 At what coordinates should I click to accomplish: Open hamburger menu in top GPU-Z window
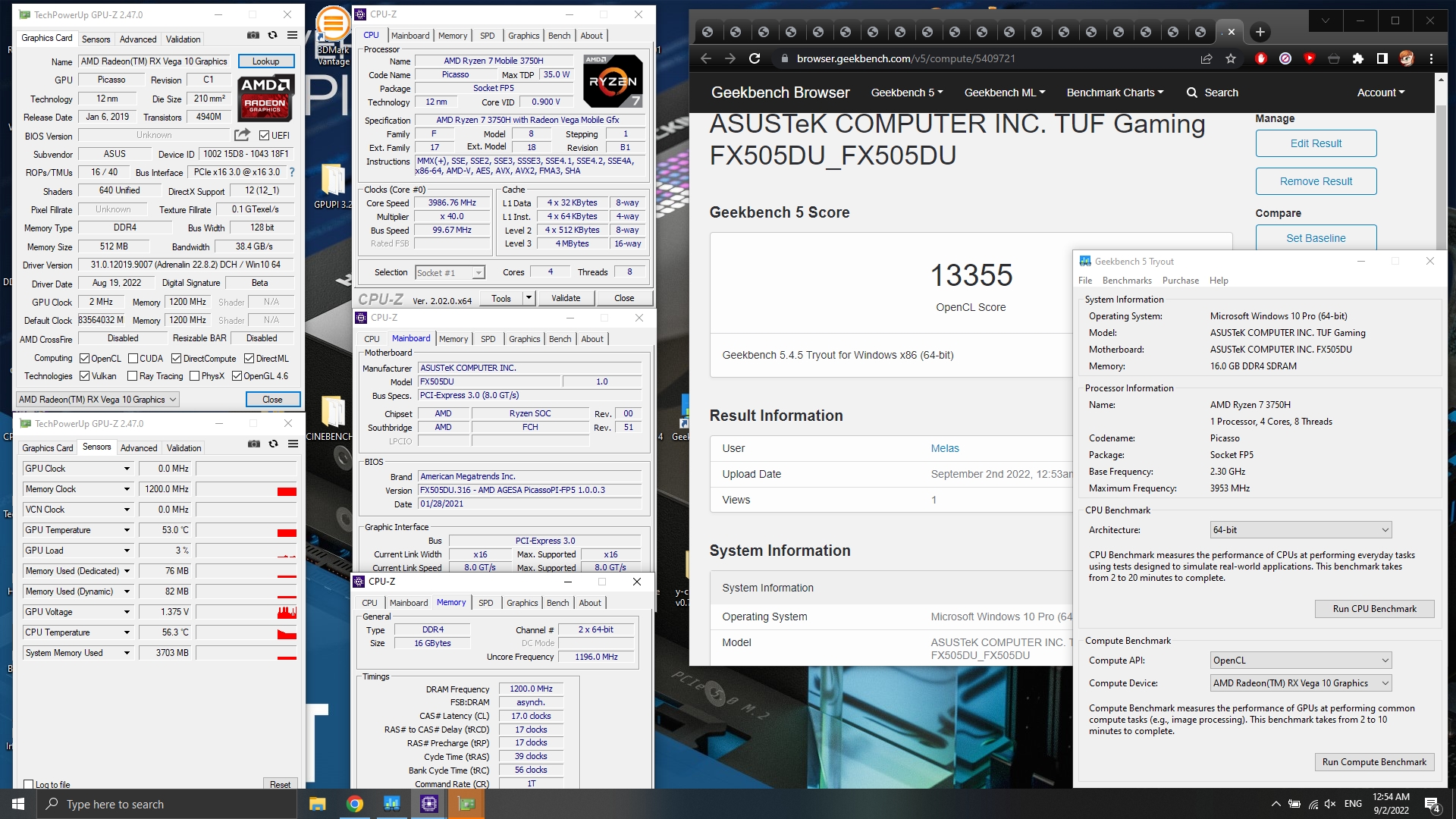click(x=292, y=36)
